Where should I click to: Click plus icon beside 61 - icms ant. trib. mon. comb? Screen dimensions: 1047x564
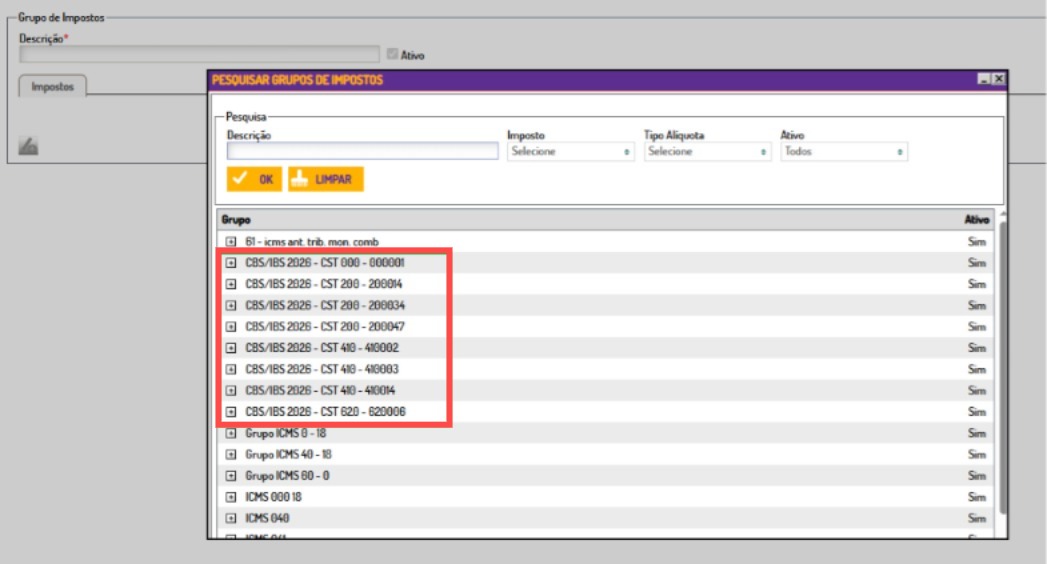click(231, 242)
